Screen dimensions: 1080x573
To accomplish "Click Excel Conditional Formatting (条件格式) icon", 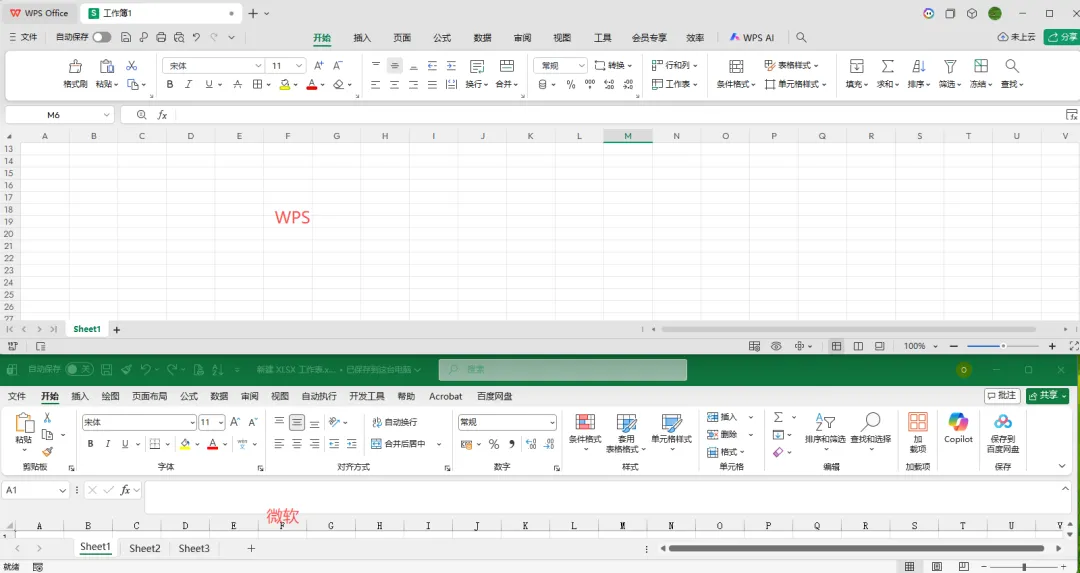I will coord(585,421).
